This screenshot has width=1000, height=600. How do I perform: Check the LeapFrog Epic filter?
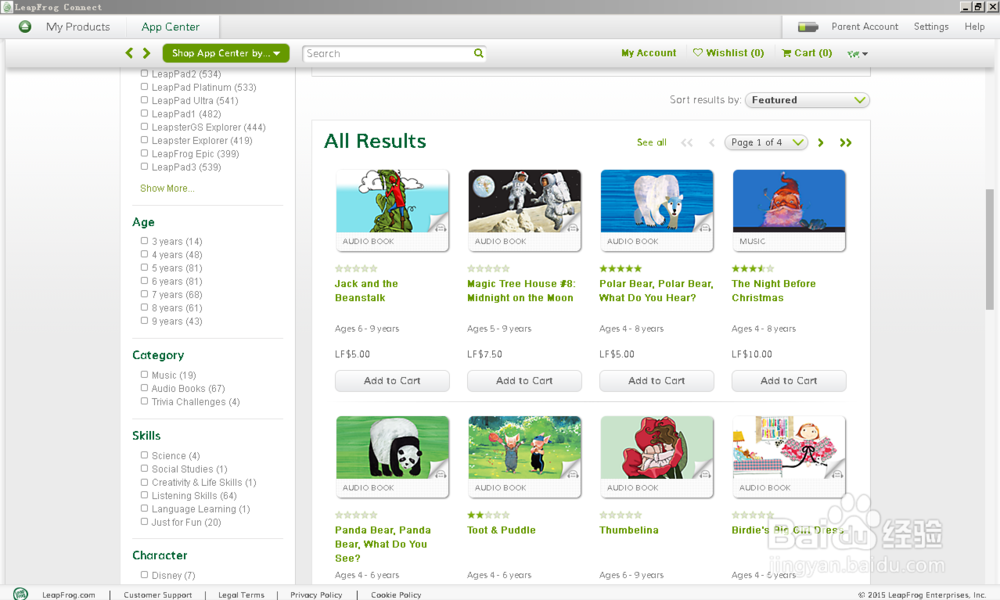coord(144,153)
